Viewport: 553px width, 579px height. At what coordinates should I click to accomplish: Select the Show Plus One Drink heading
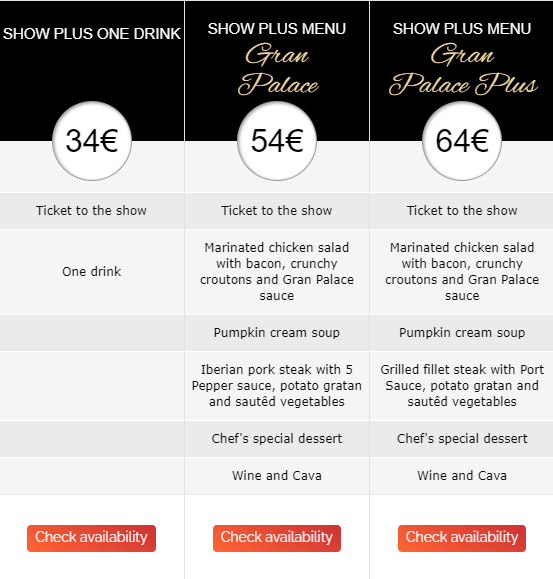(92, 34)
